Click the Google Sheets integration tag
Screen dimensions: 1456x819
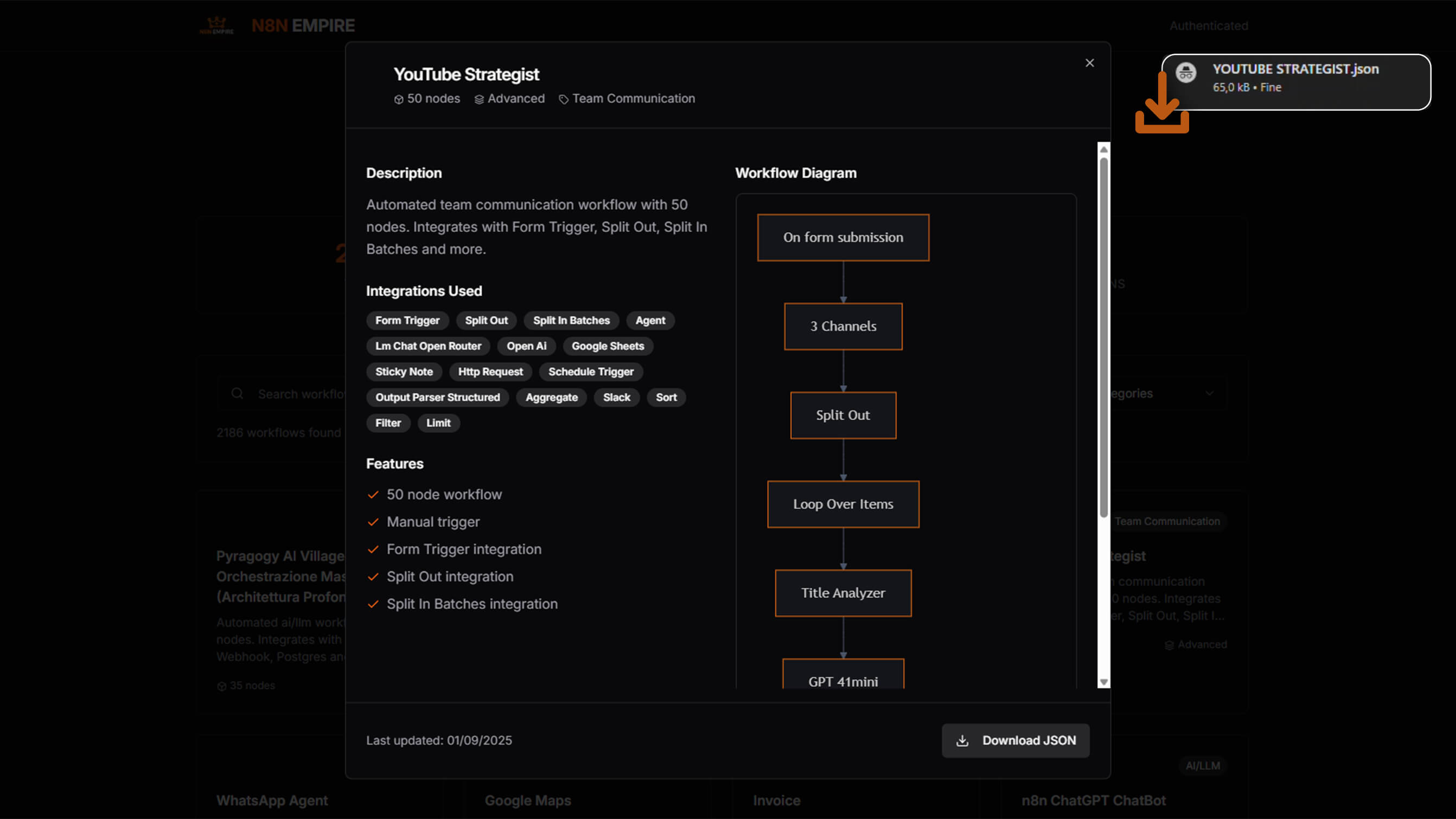607,346
